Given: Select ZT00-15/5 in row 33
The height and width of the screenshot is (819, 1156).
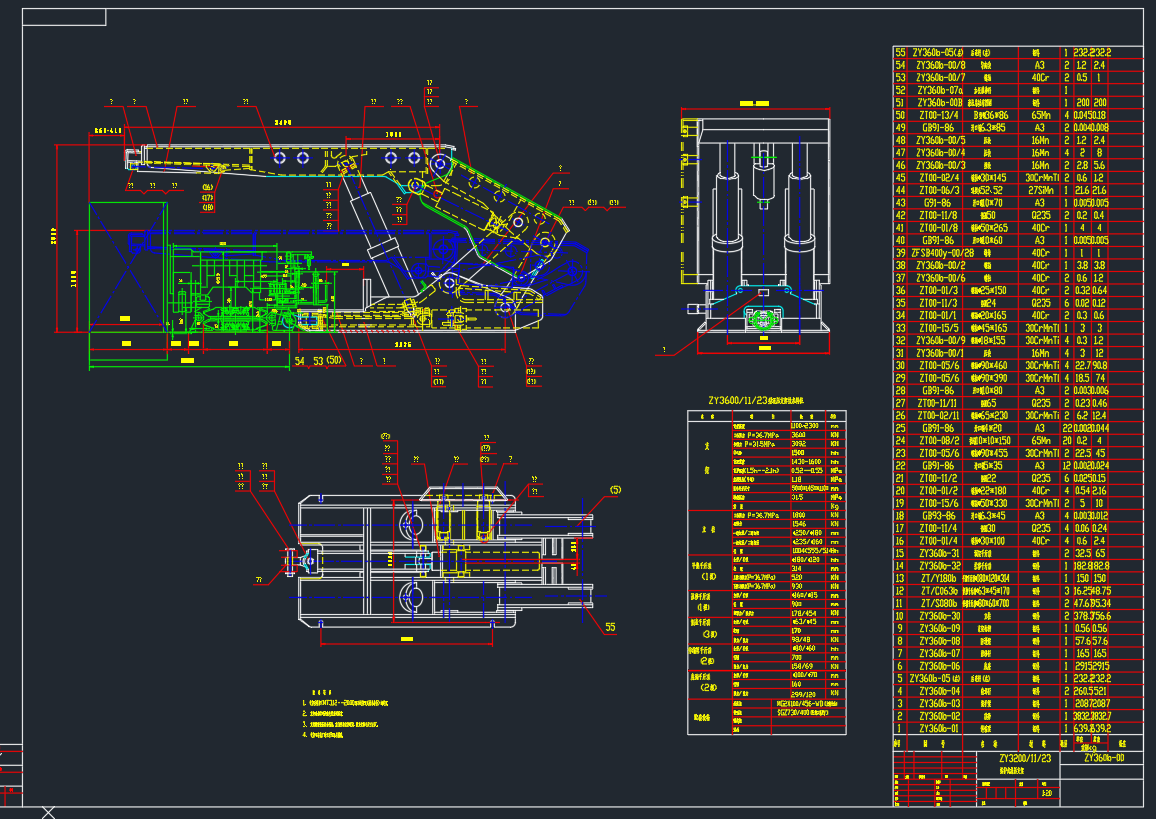Looking at the screenshot, I should [939, 329].
